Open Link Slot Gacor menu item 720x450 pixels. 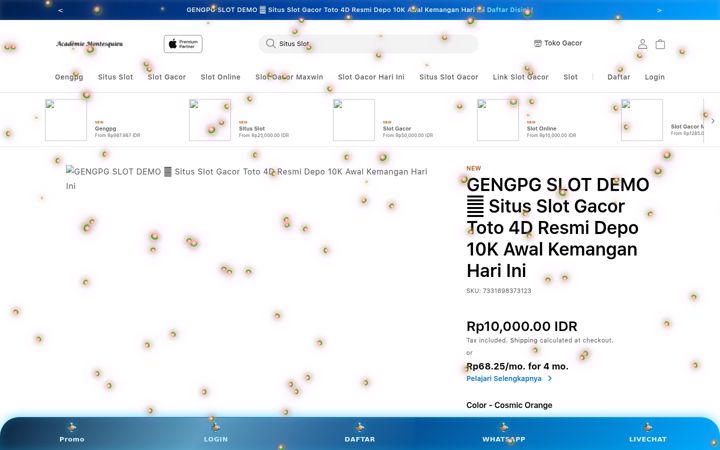(521, 77)
